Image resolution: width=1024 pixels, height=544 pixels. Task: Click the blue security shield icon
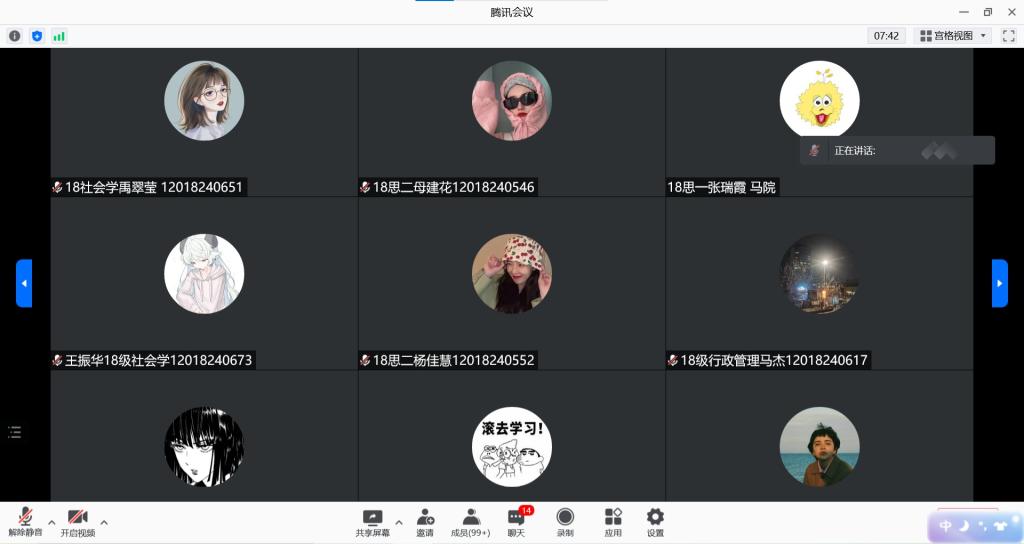pos(37,36)
